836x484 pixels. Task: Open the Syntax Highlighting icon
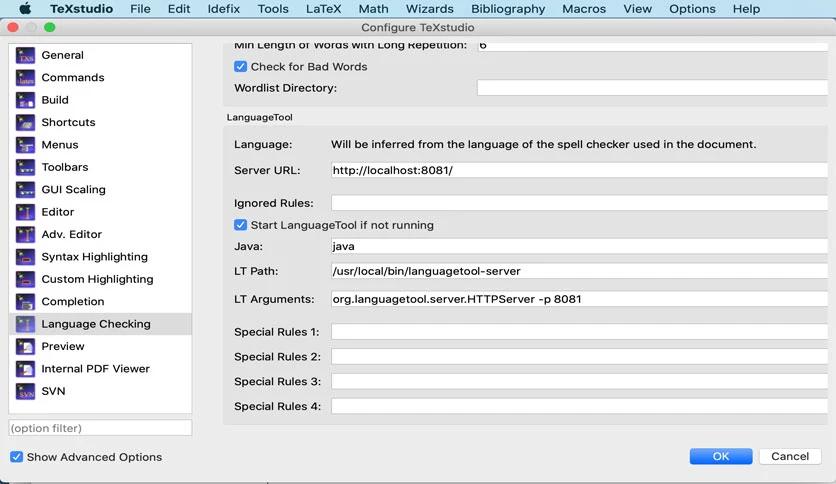(25, 256)
